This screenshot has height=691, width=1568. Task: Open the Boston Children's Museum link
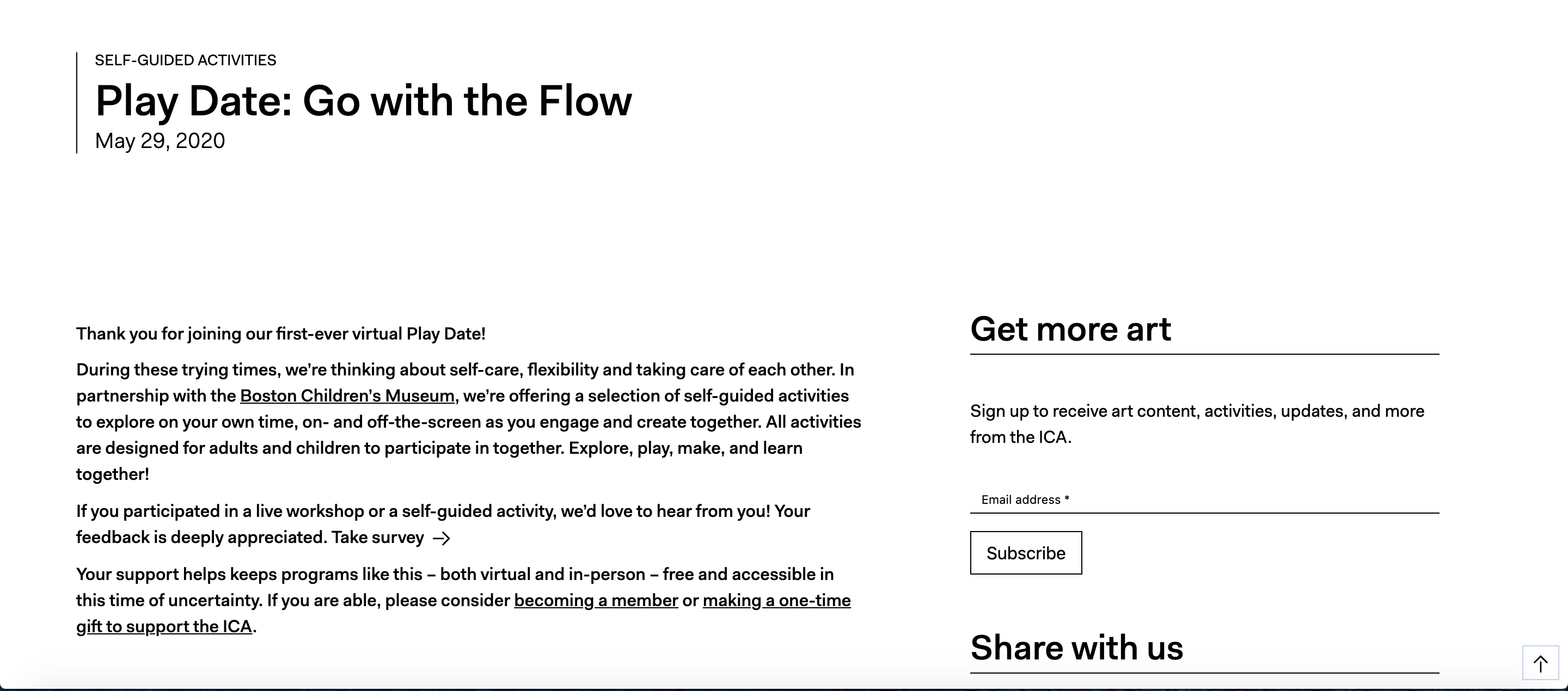pos(347,396)
